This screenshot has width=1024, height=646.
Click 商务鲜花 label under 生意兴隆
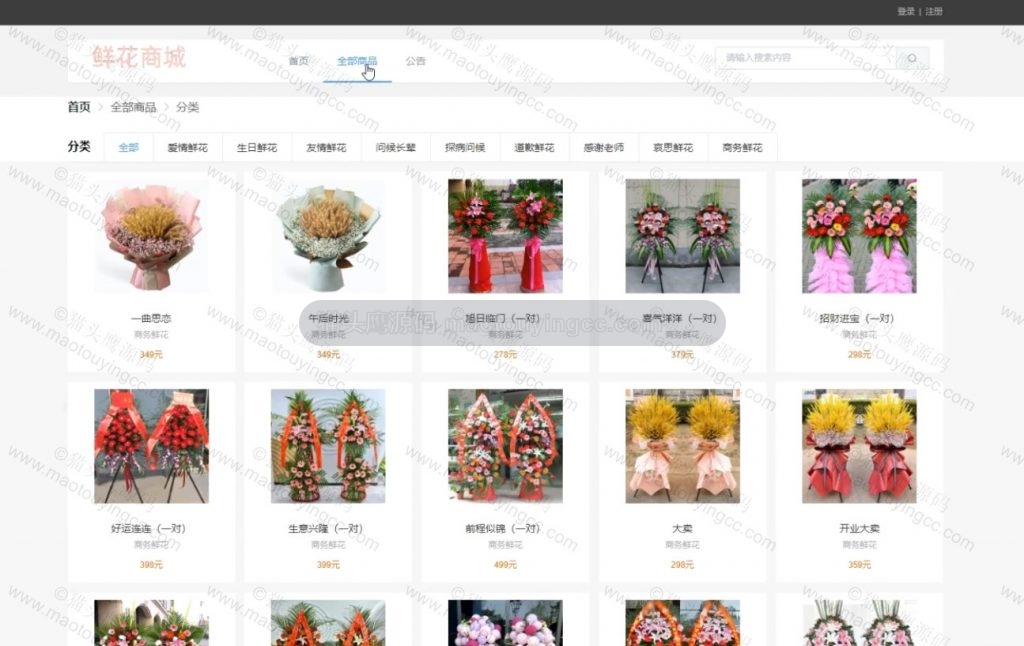(x=328, y=544)
